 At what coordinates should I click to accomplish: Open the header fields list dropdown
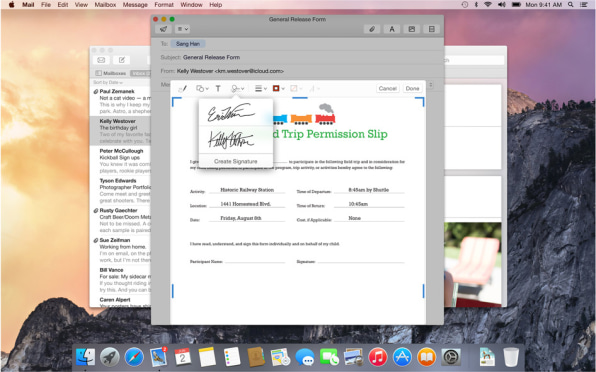click(x=183, y=29)
